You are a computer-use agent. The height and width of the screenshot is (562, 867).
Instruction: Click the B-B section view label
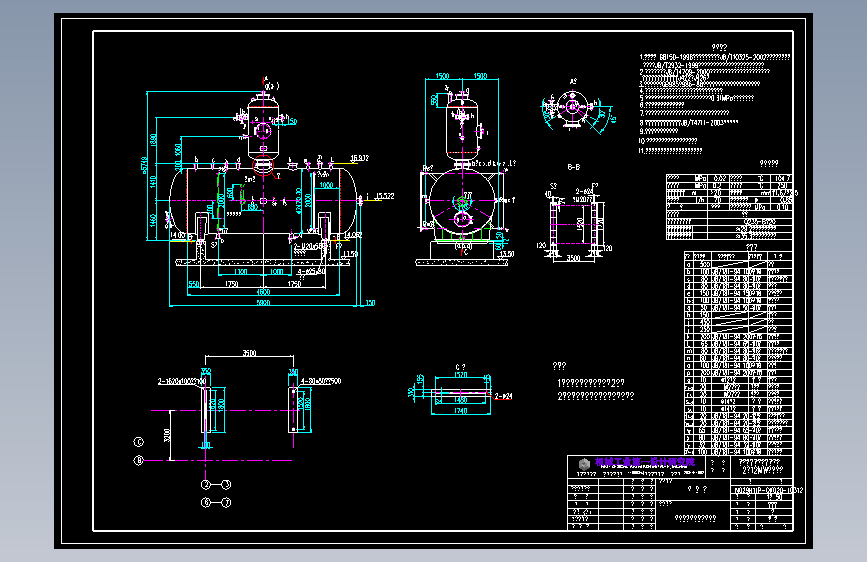(x=573, y=166)
